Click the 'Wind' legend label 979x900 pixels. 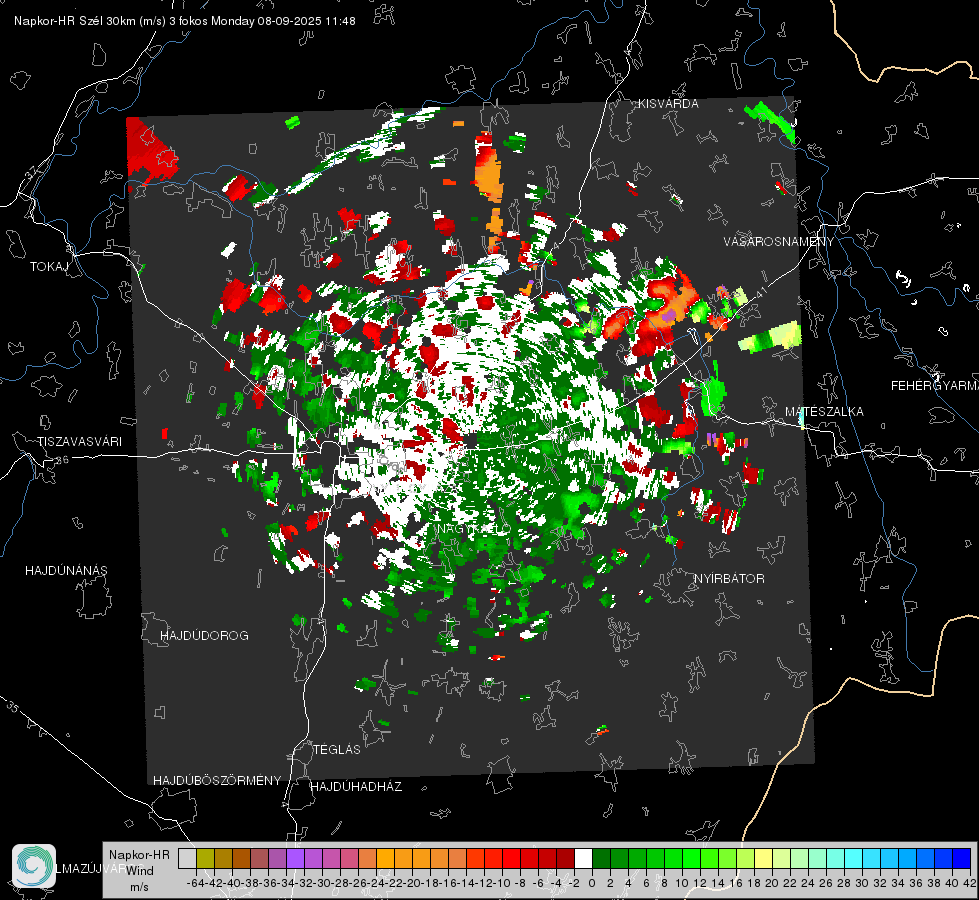click(140, 871)
